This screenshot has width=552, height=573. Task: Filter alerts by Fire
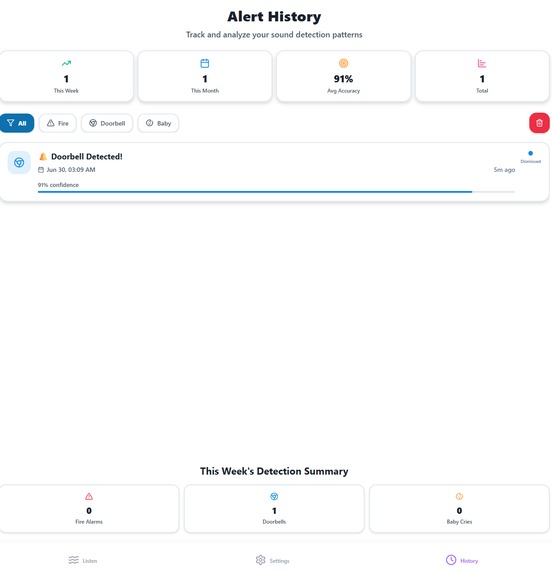coord(58,123)
